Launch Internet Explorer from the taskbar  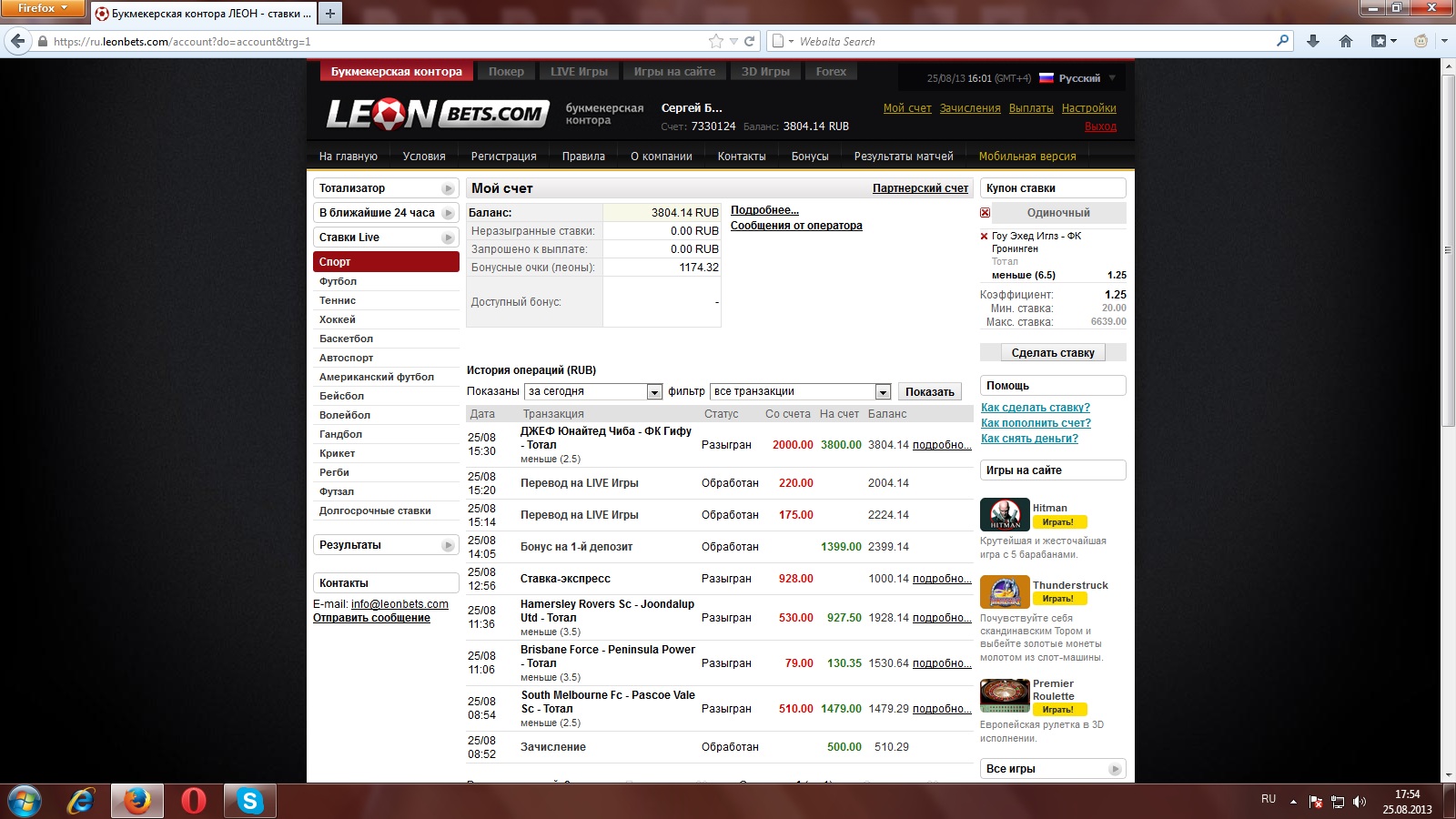[81, 801]
